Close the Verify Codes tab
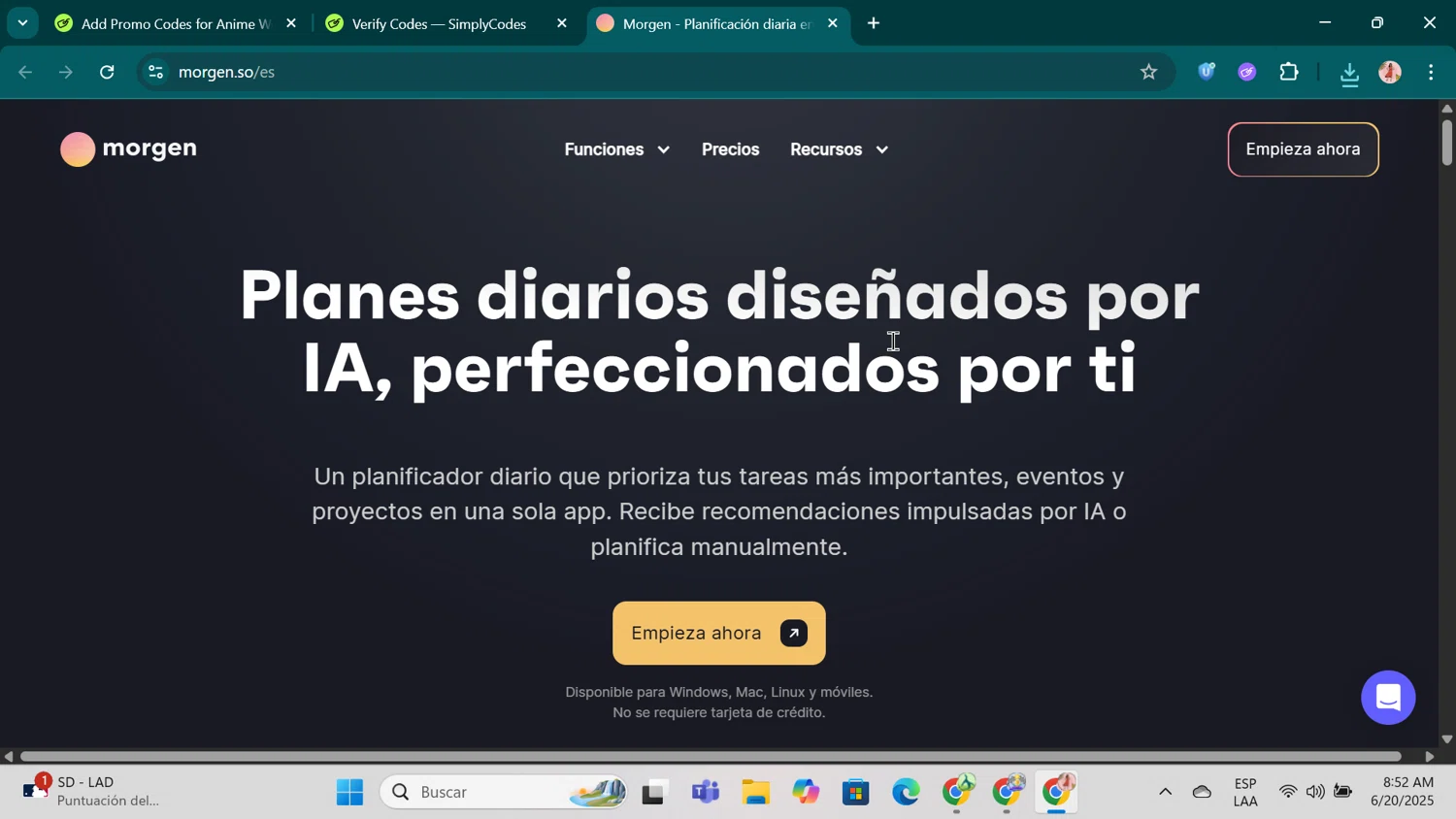The width and height of the screenshot is (1456, 819). [562, 23]
